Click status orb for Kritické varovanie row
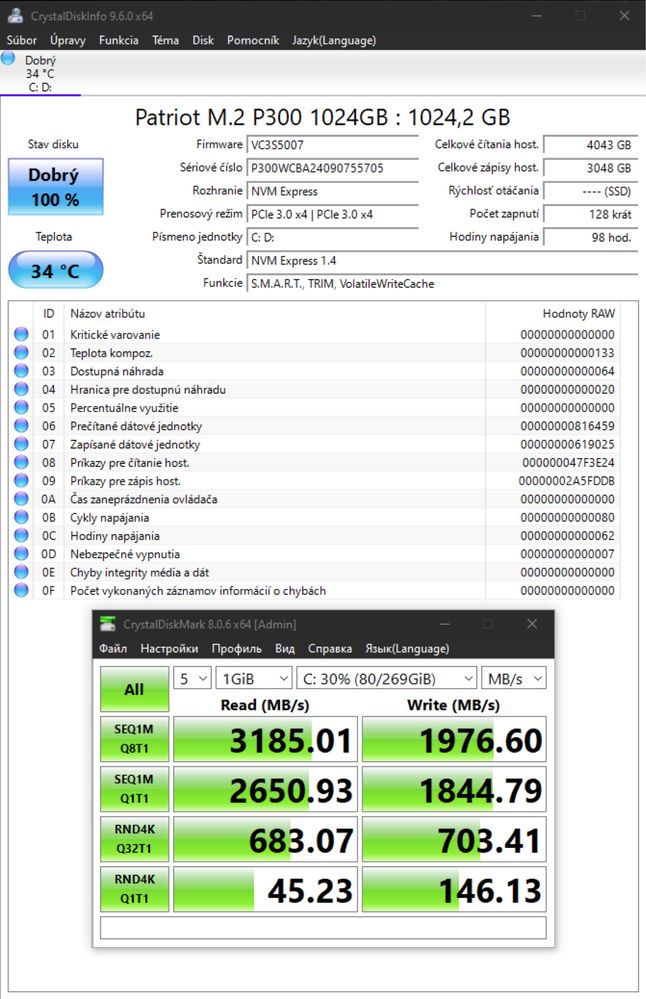Screen dimensions: 646x999 coord(21,334)
